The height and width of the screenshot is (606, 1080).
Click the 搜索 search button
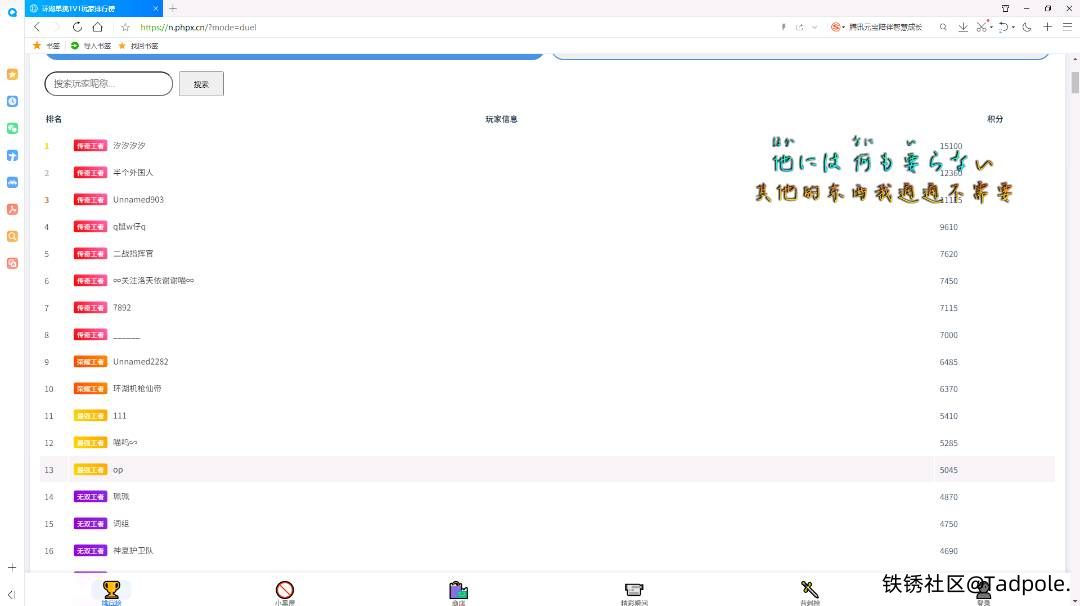coord(201,84)
